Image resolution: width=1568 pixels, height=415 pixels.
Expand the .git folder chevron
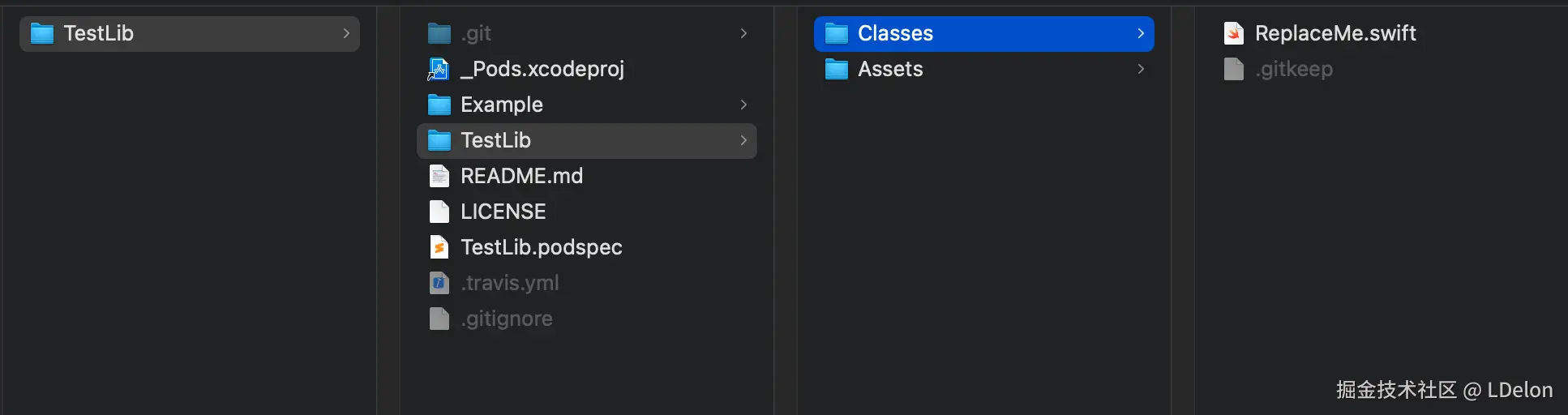(743, 33)
